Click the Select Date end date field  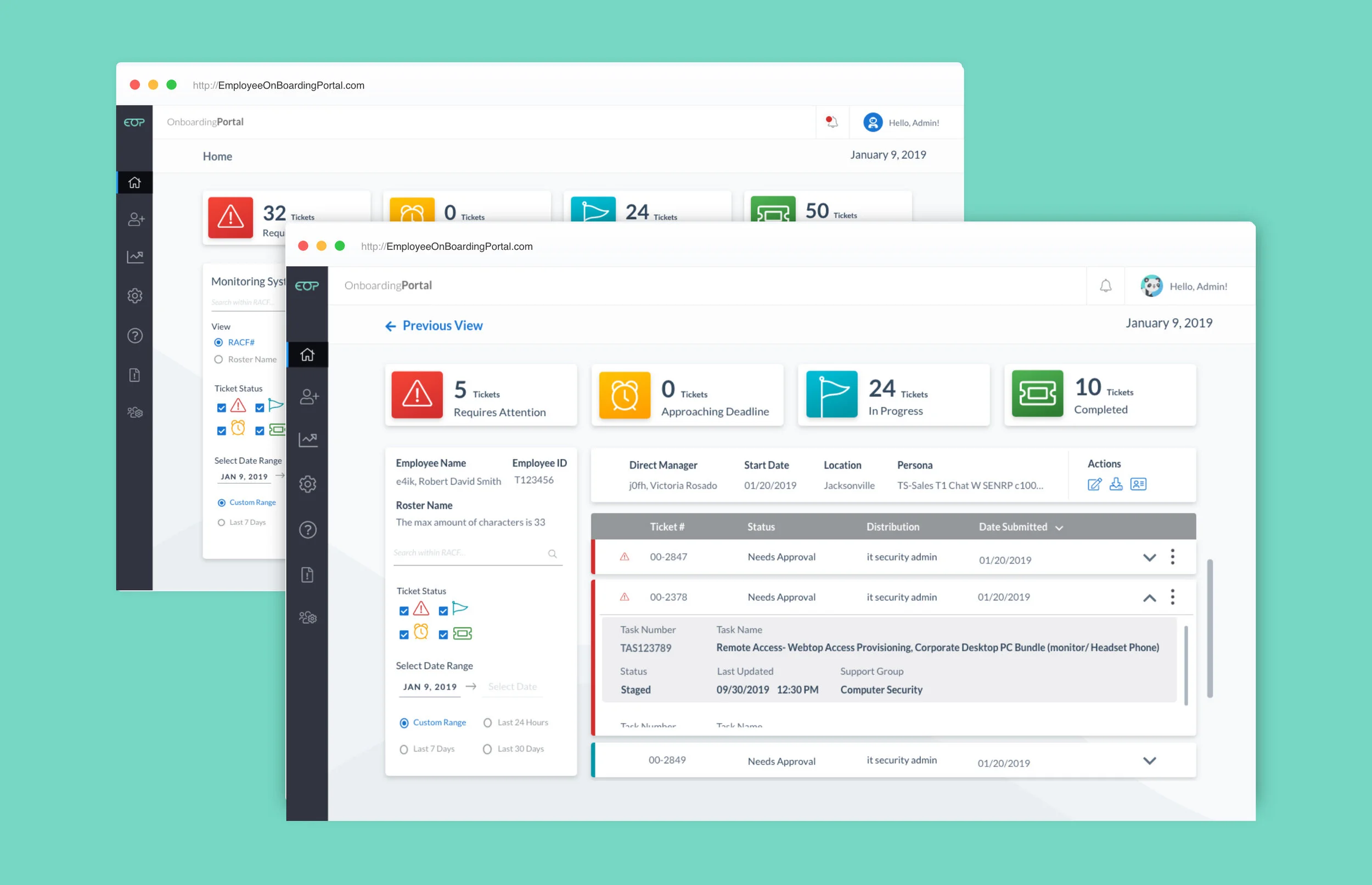[512, 687]
